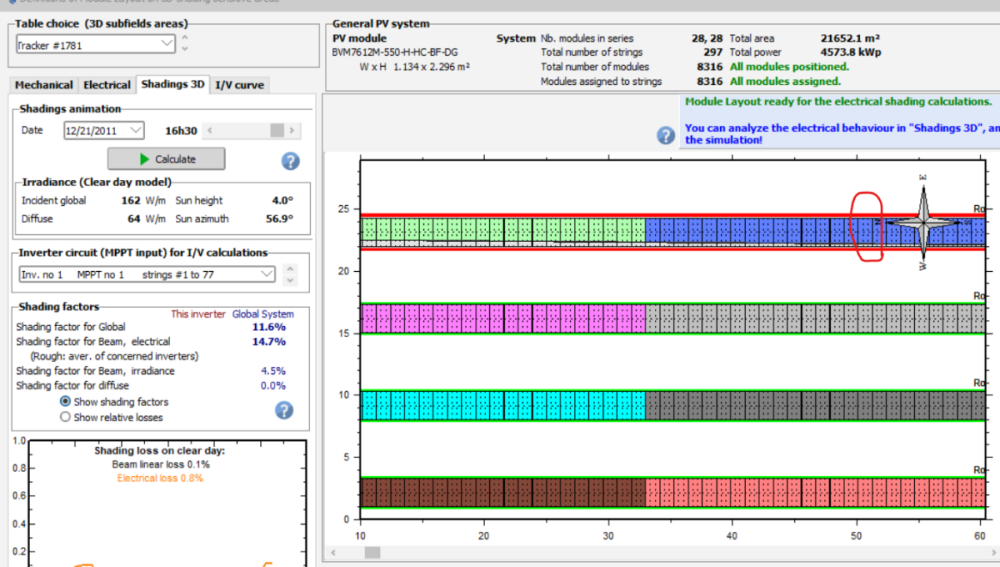The height and width of the screenshot is (567, 1000).
Task: Select the magenta module string block in plot
Action: (x=503, y=318)
